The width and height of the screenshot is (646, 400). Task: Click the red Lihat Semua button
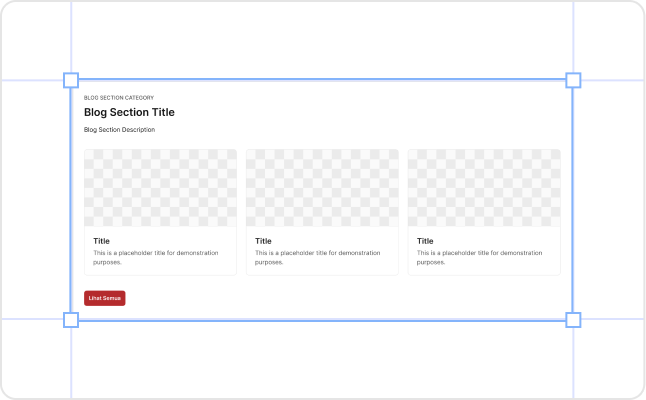pos(105,298)
